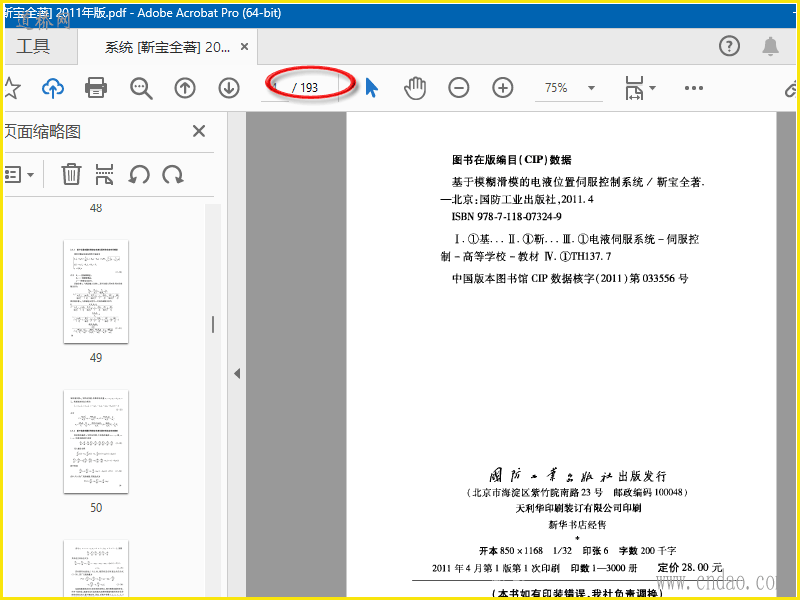800x600 pixels.
Task: Click the 页面缩略图 panel title
Action: pyautogui.click(x=42, y=132)
